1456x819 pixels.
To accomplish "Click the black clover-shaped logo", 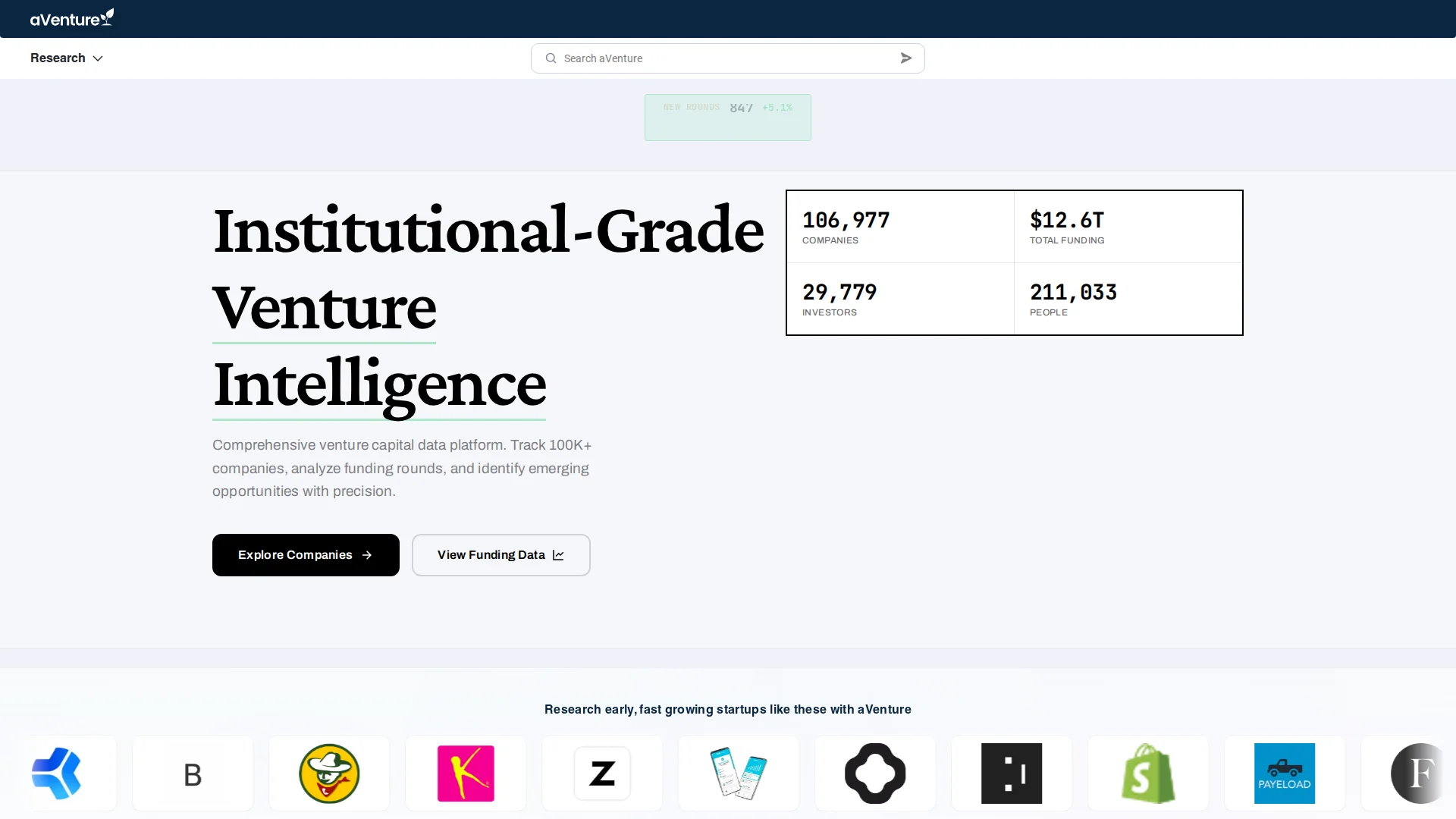I will tap(875, 773).
